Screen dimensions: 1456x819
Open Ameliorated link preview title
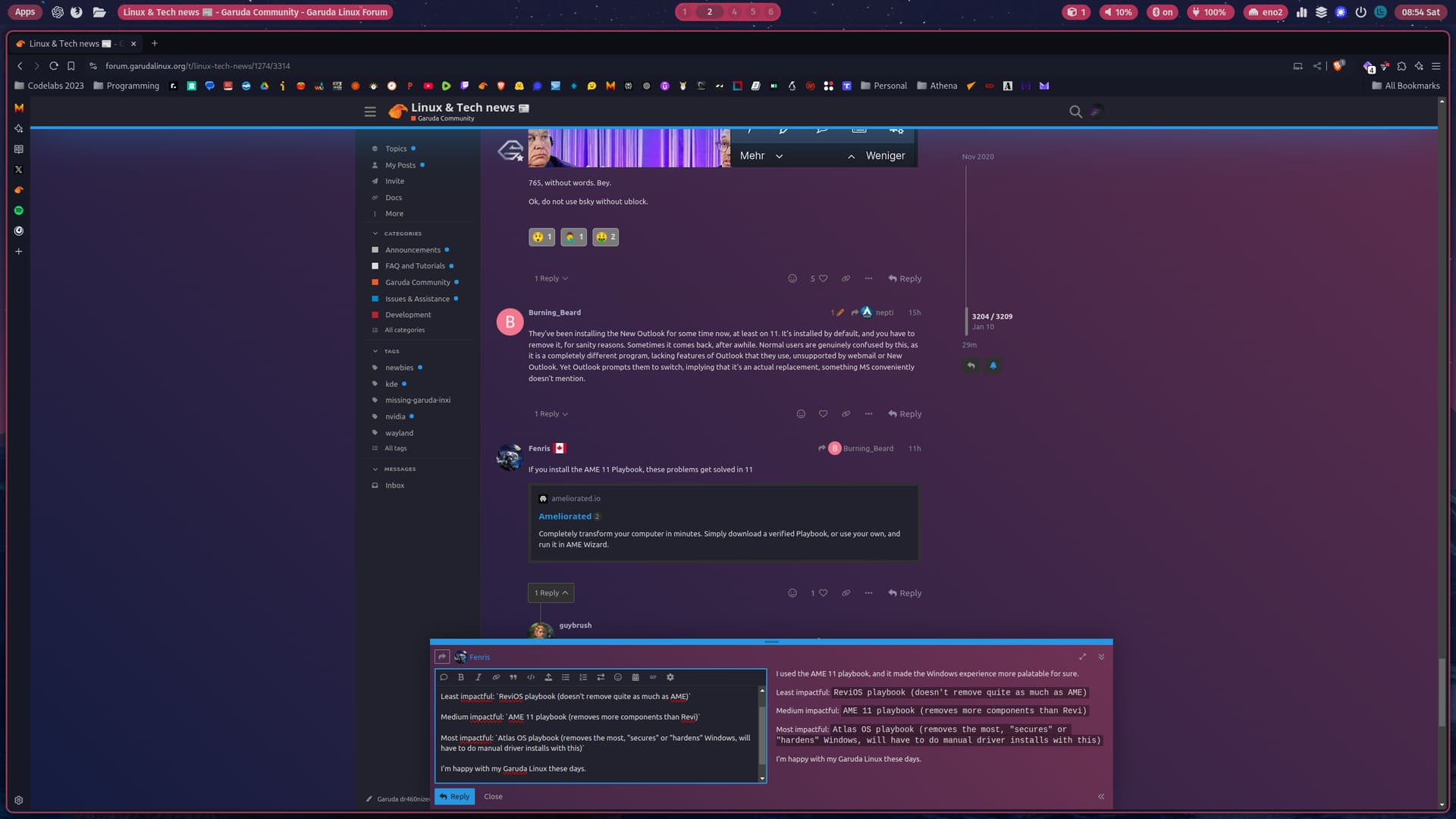565,516
